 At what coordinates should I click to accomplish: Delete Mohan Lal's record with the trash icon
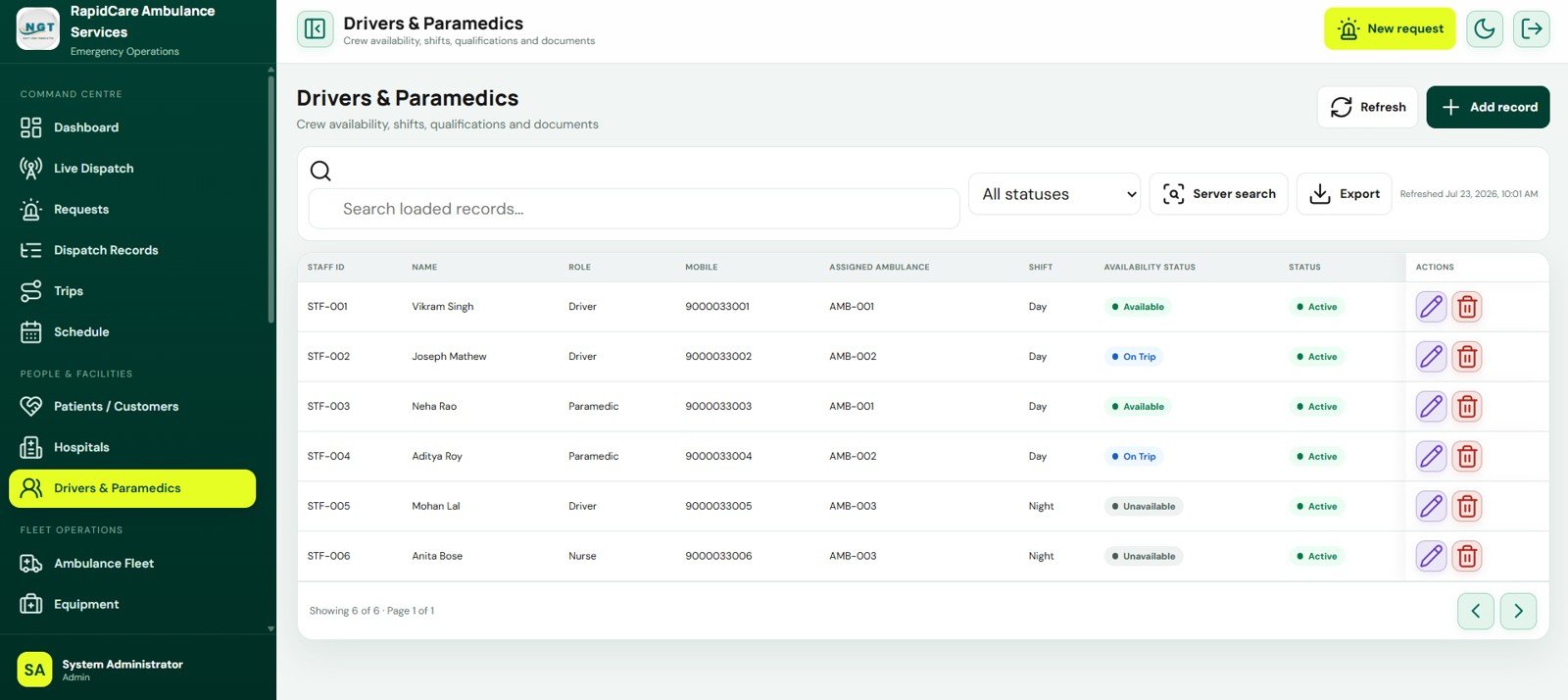tap(1467, 507)
